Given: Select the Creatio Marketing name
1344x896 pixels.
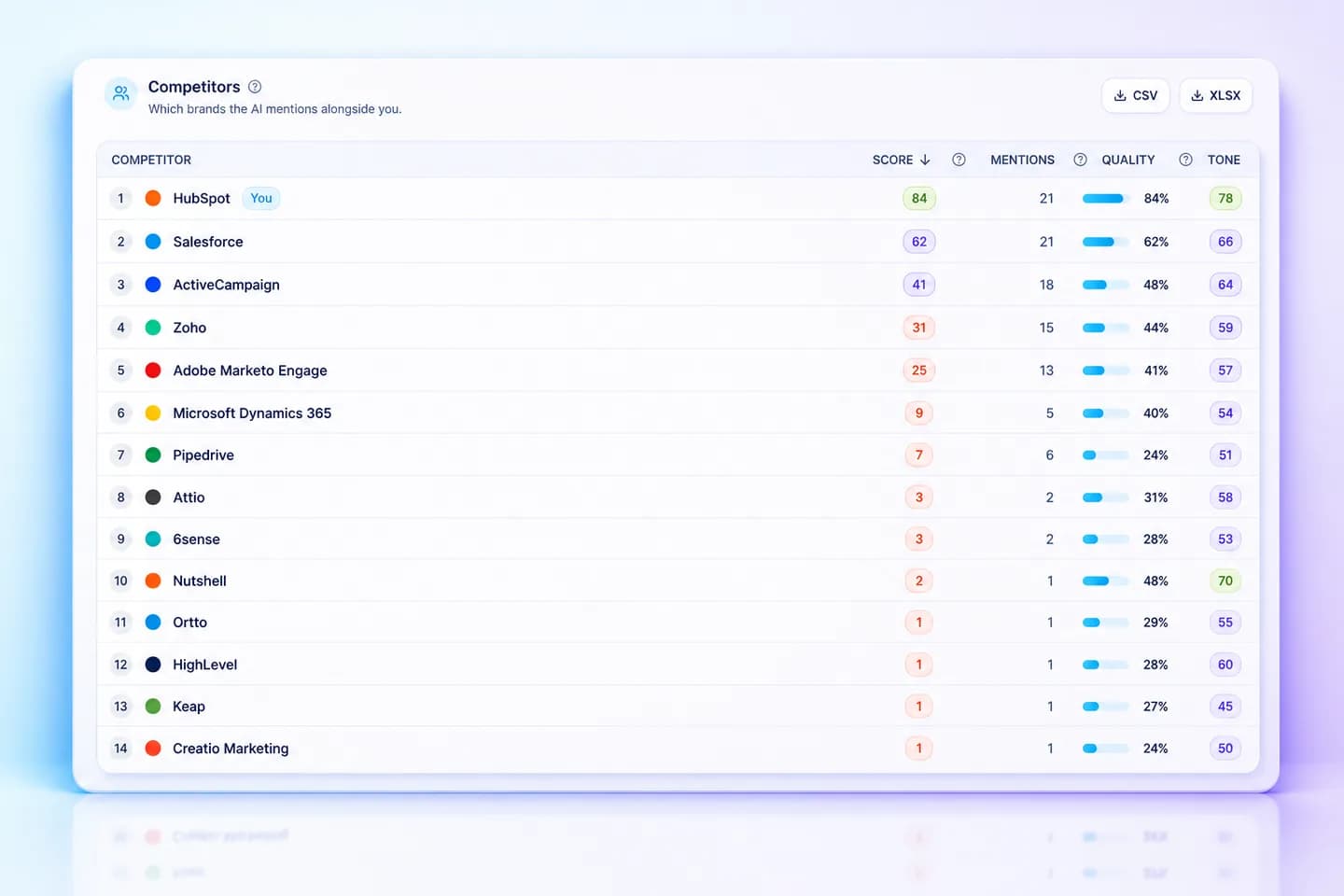Looking at the screenshot, I should [231, 749].
